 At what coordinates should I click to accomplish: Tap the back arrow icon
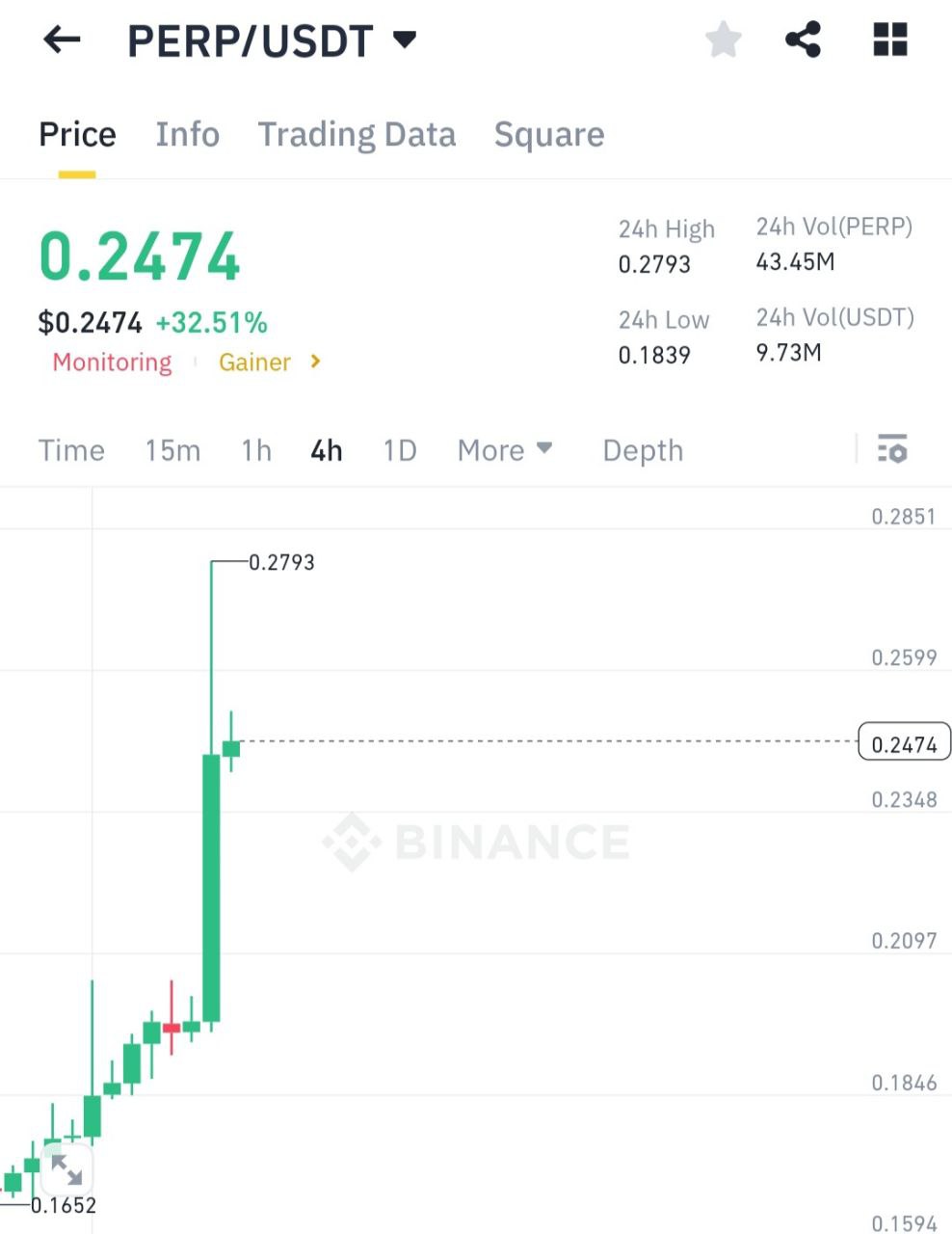[x=62, y=40]
